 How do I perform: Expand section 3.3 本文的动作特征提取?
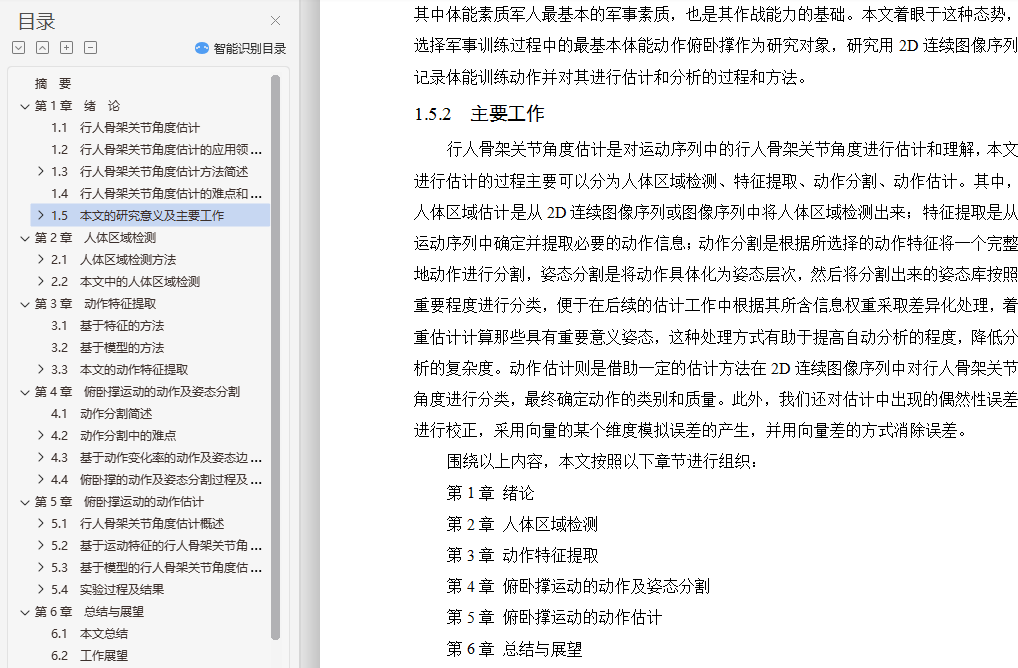tap(41, 369)
